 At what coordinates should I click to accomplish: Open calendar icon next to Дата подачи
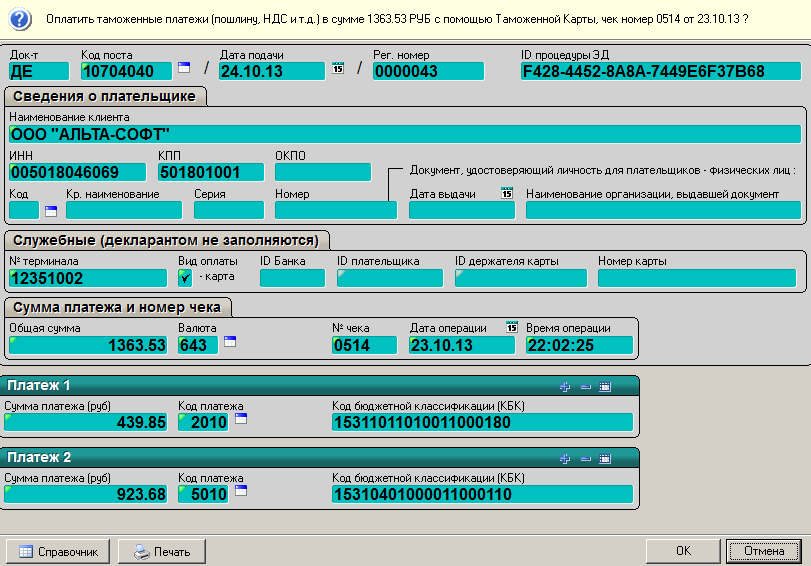point(337,69)
